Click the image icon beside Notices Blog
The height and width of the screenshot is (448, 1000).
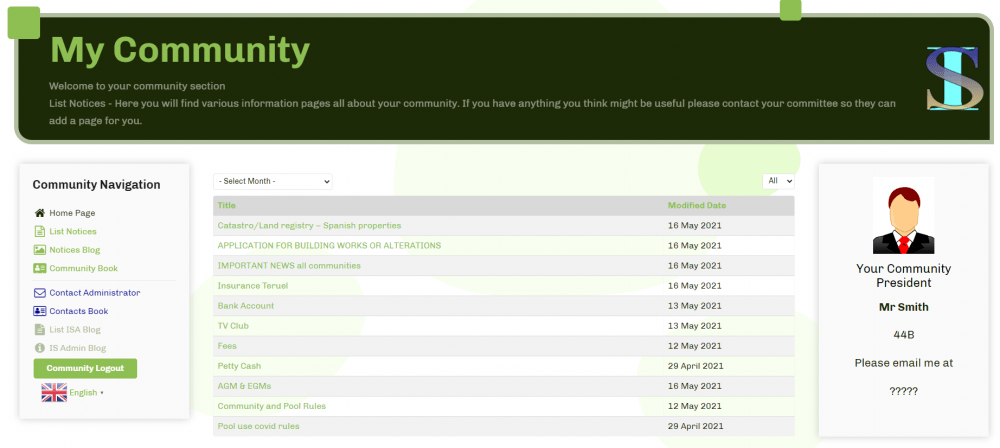click(x=40, y=250)
